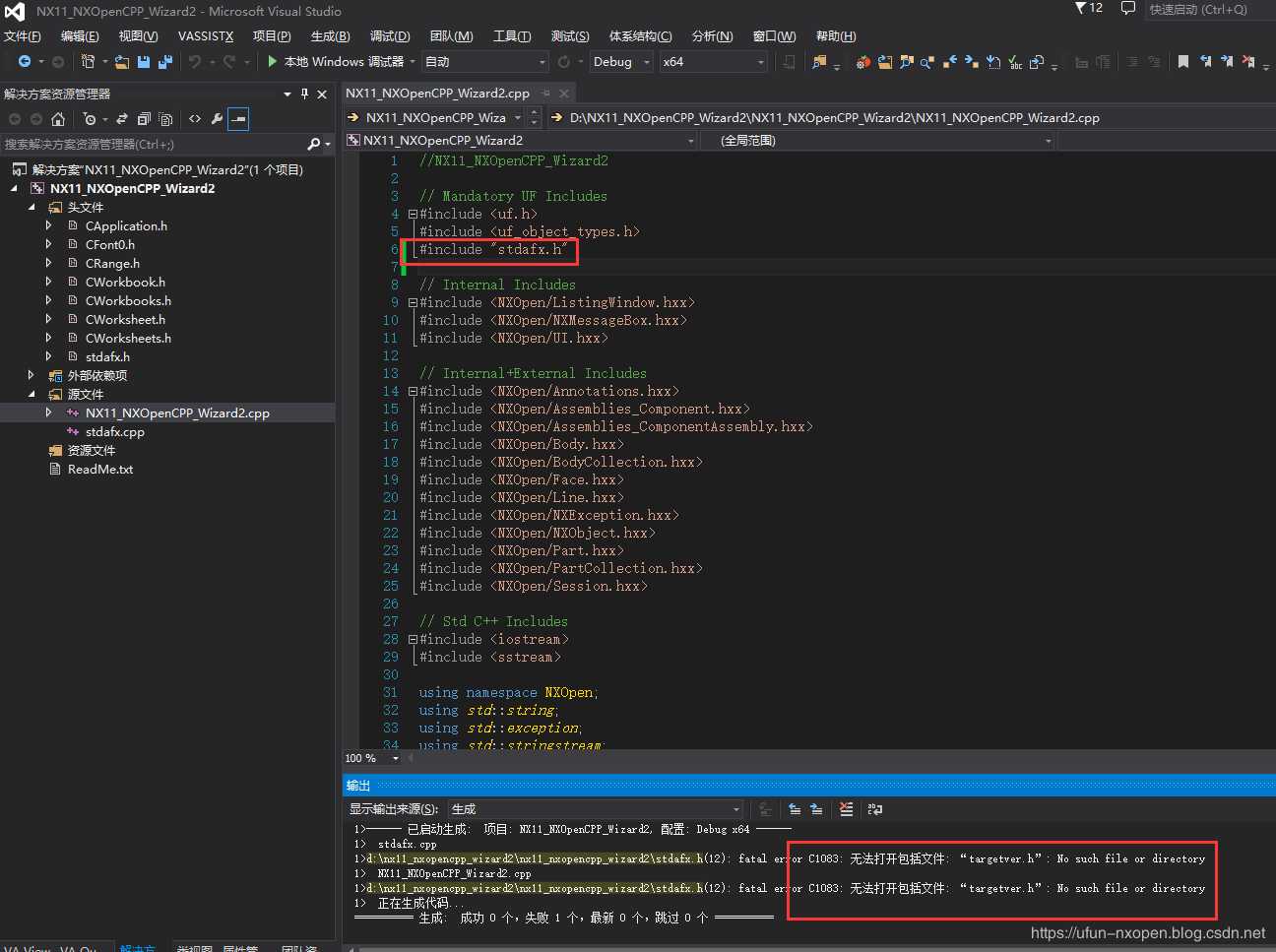This screenshot has height=952, width=1276.
Task: Click the Solution Explorer search field
Action: pyautogui.click(x=153, y=144)
